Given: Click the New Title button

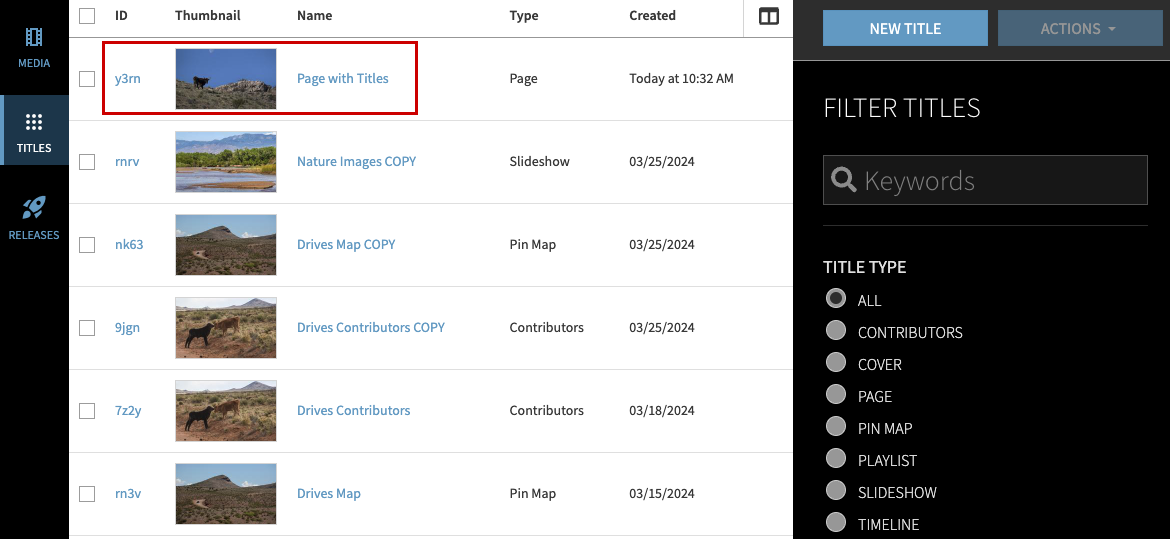Looking at the screenshot, I should (905, 29).
